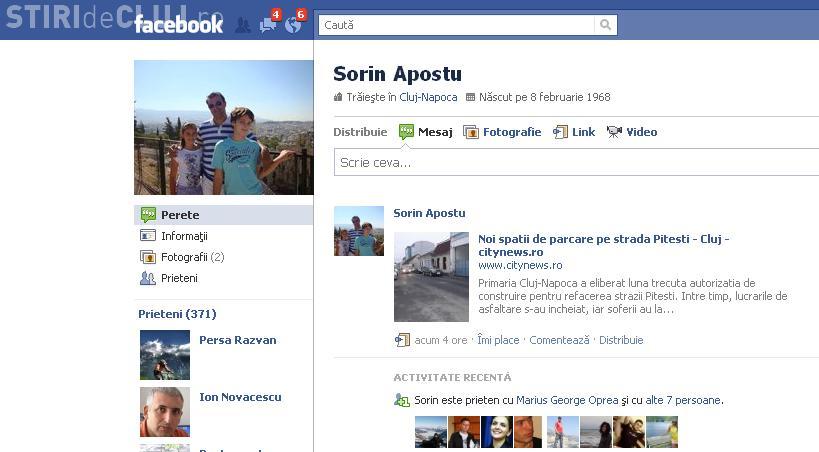Open the globe notifications icon
The width and height of the screenshot is (819, 452).
293,25
